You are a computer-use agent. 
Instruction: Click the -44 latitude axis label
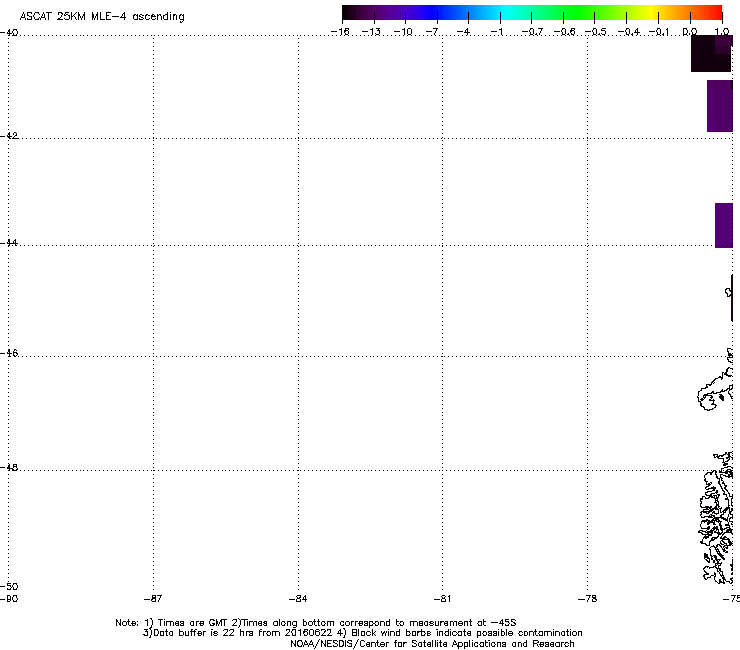click(x=9, y=243)
